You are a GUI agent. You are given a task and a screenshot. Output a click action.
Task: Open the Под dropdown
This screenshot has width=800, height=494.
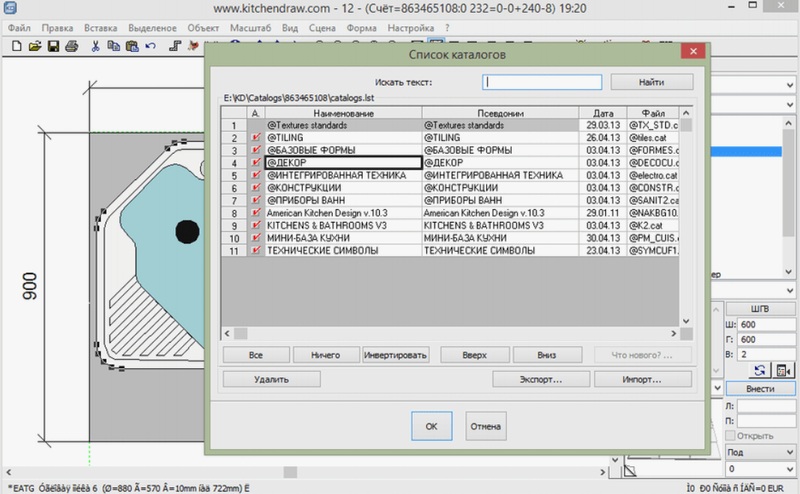tap(760, 452)
